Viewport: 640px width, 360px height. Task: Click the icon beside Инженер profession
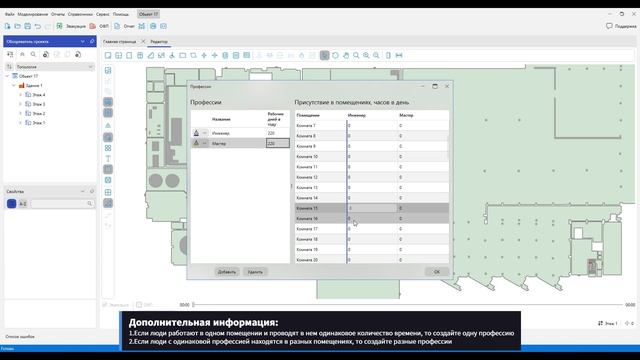click(x=196, y=133)
